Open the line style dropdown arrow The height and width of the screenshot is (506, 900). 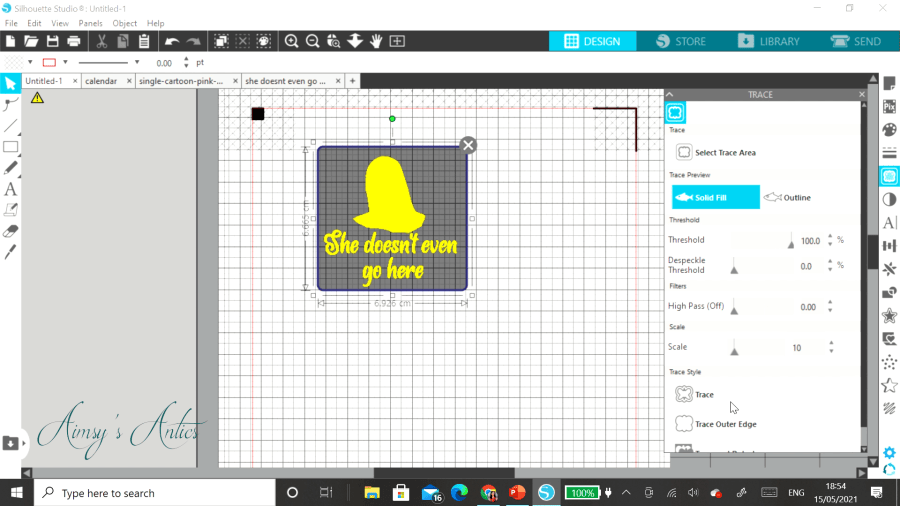(x=137, y=62)
